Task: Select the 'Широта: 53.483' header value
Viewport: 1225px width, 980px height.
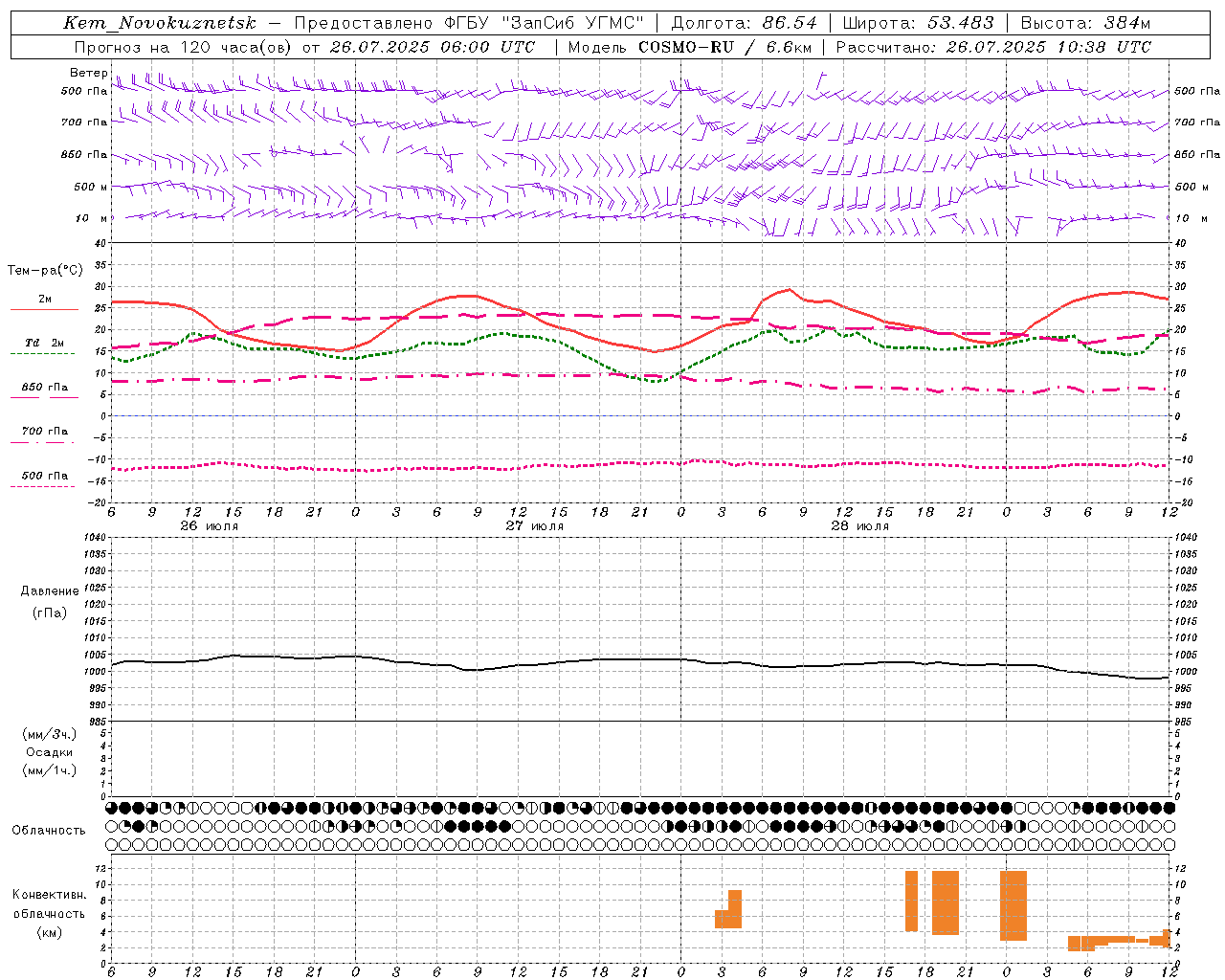Action: [x=918, y=23]
